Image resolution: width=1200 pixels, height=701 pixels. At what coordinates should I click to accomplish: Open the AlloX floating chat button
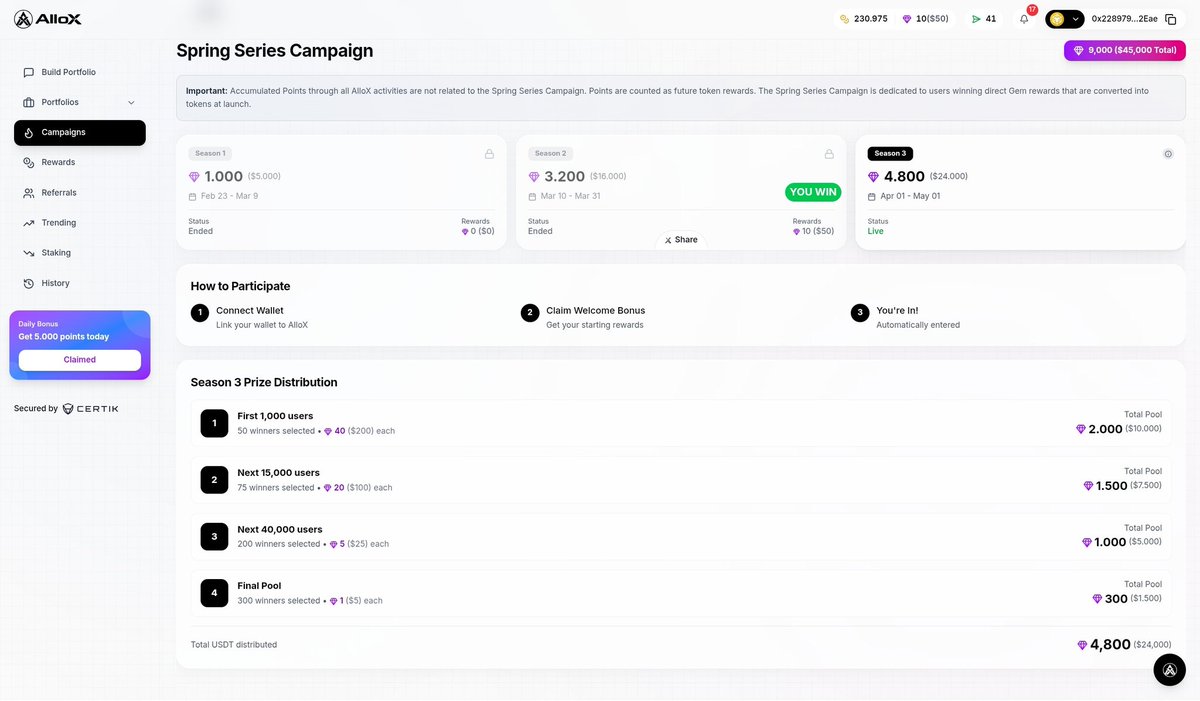click(x=1169, y=670)
